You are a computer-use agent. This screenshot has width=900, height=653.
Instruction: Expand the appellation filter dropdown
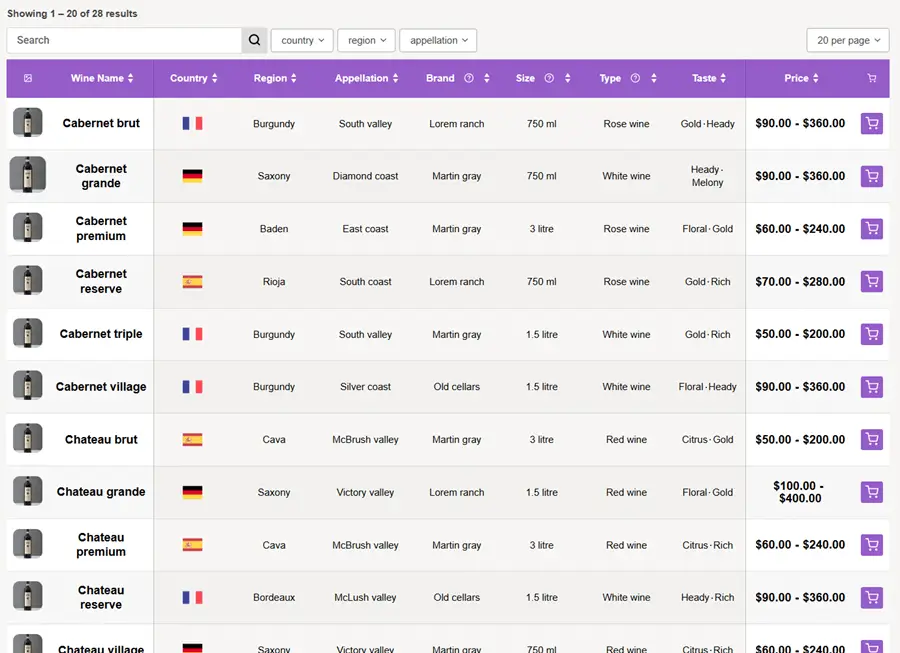click(438, 40)
